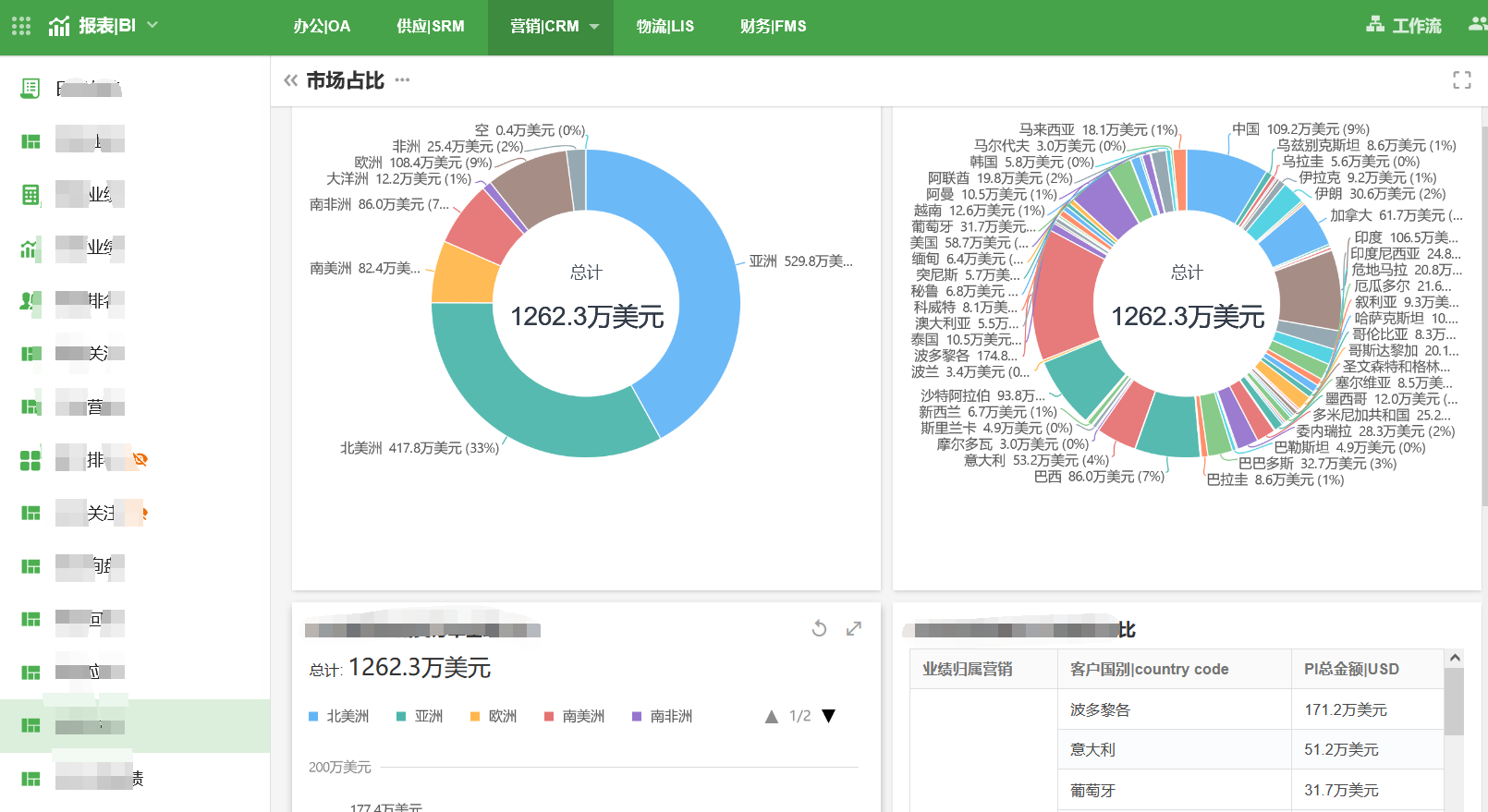Click the 中国 109.2万美元 (9%) label

coord(1301,129)
